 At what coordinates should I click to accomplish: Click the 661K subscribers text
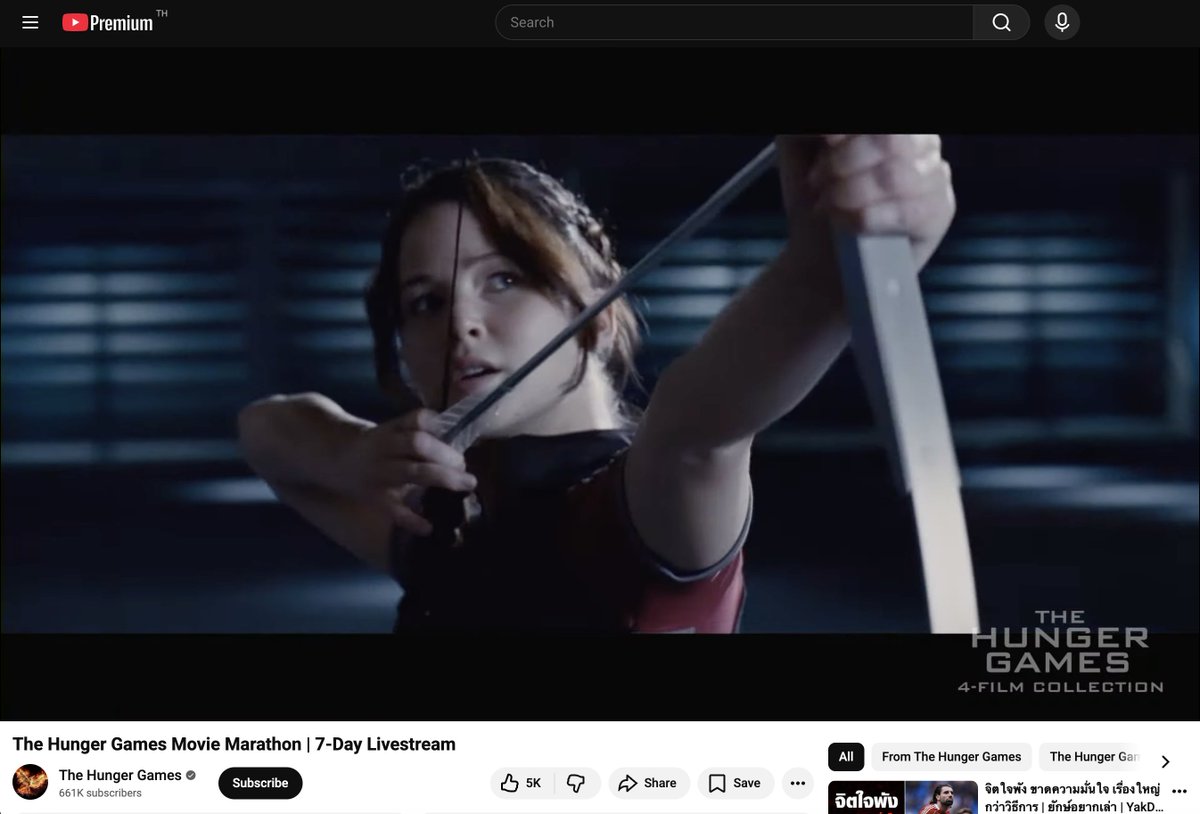coord(100,793)
